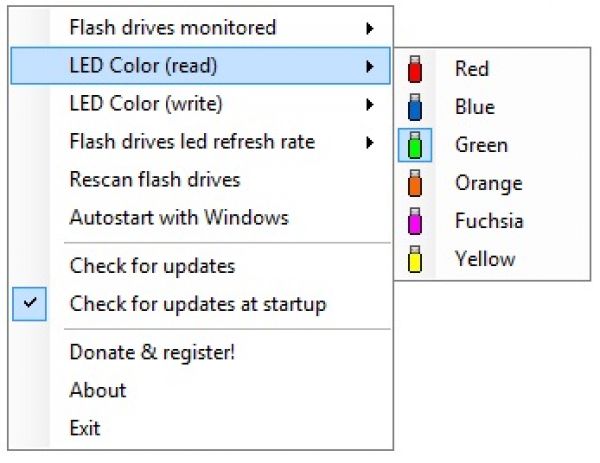This screenshot has height=463, width=600.
Task: Pick the Fuchsia label in the submenu
Action: point(489,221)
